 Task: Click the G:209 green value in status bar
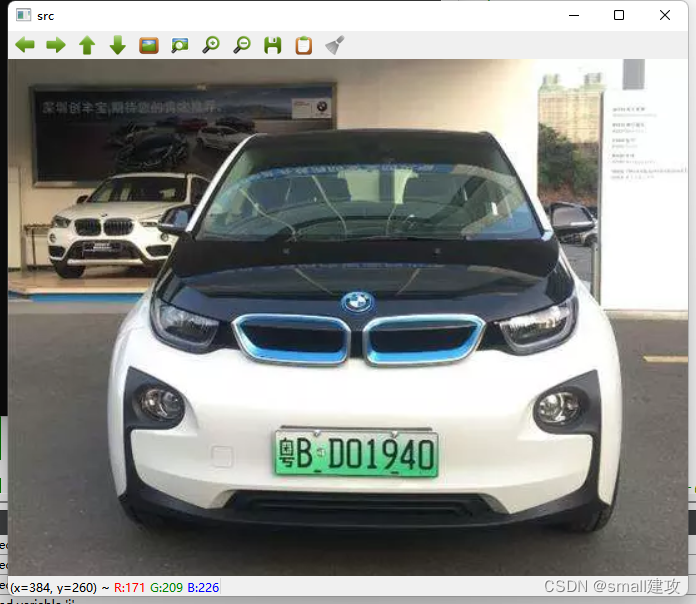click(x=166, y=588)
